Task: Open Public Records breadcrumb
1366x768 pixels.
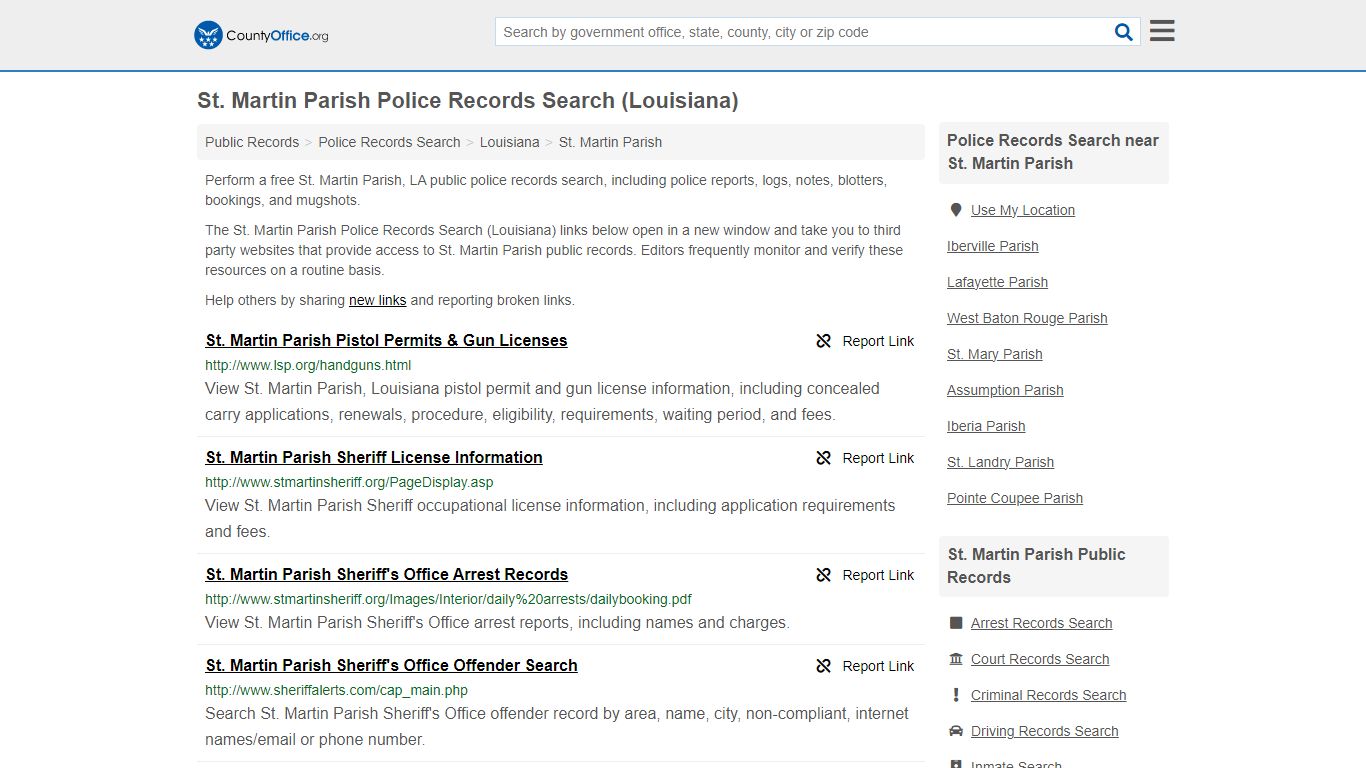Action: click(252, 142)
